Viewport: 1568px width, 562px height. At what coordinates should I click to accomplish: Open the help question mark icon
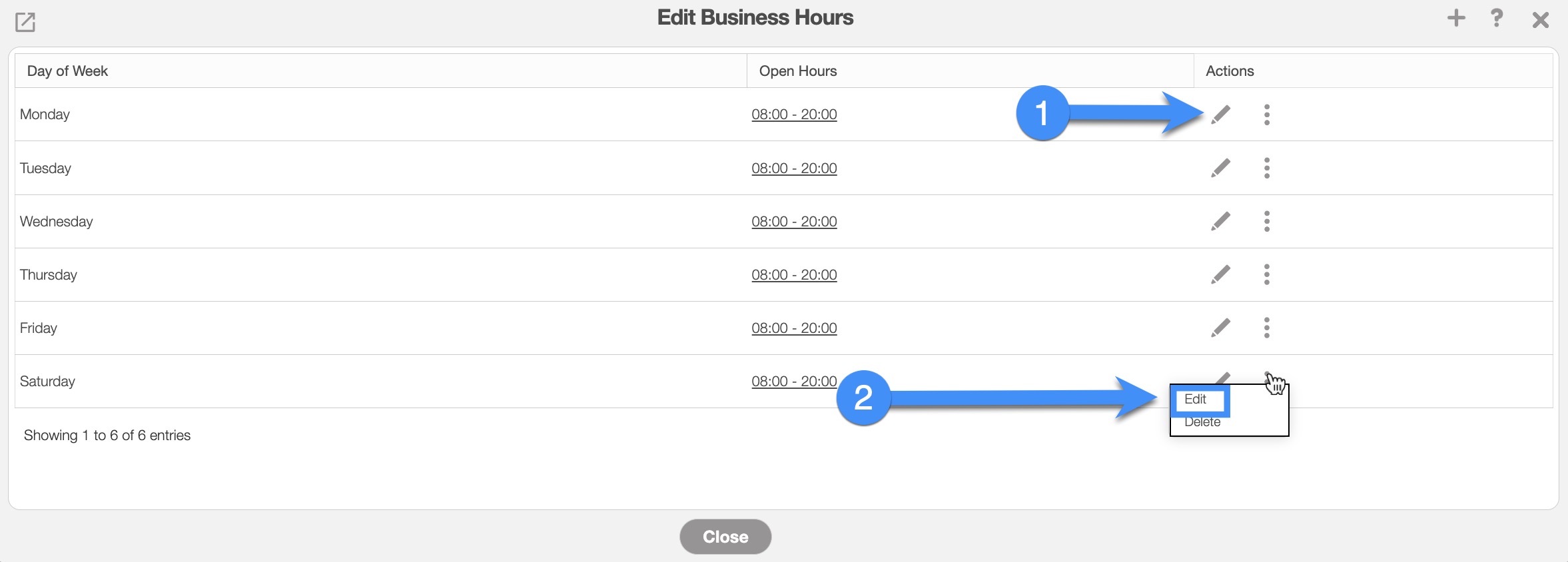(1496, 18)
